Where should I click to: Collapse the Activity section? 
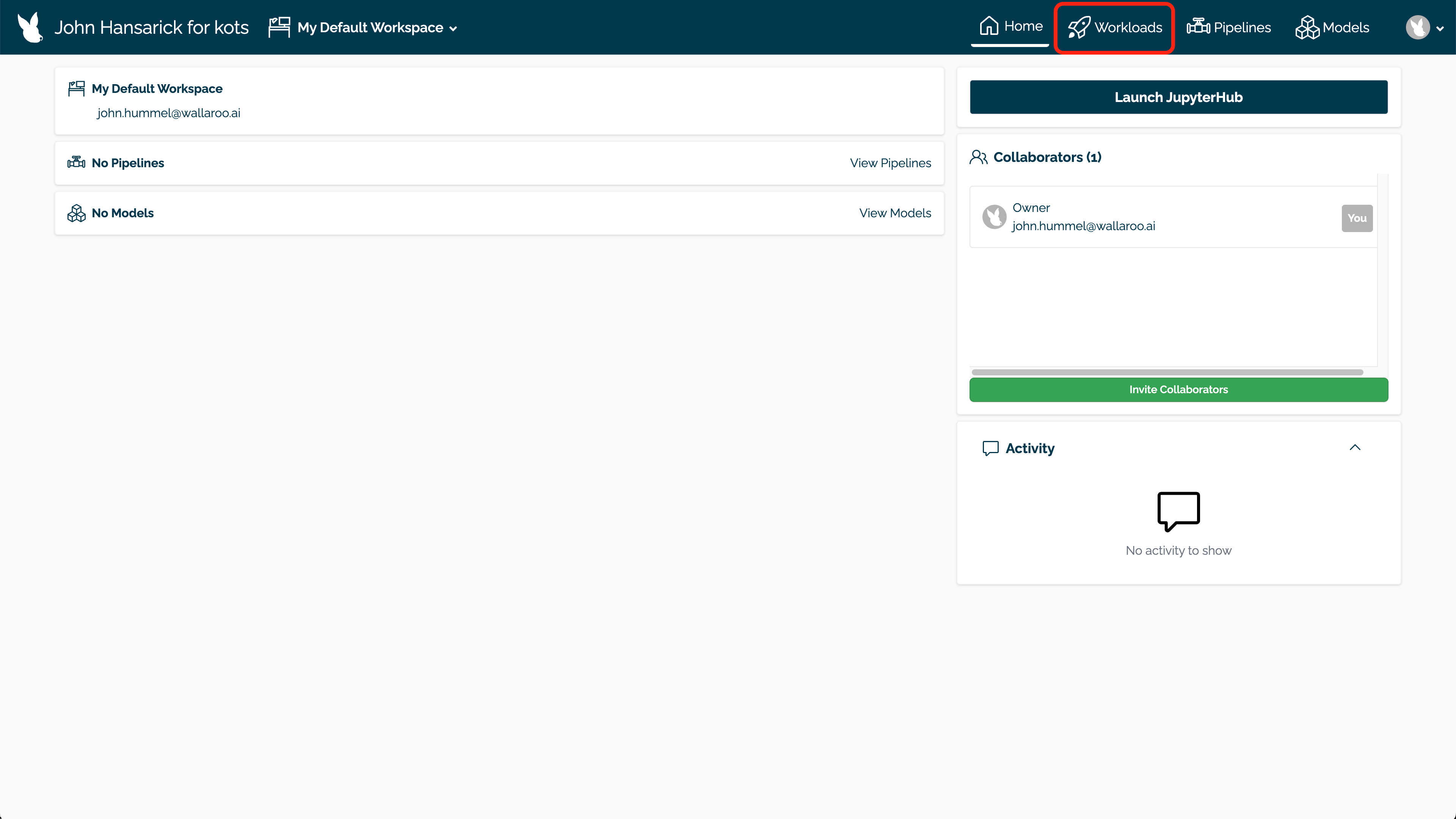click(1355, 447)
